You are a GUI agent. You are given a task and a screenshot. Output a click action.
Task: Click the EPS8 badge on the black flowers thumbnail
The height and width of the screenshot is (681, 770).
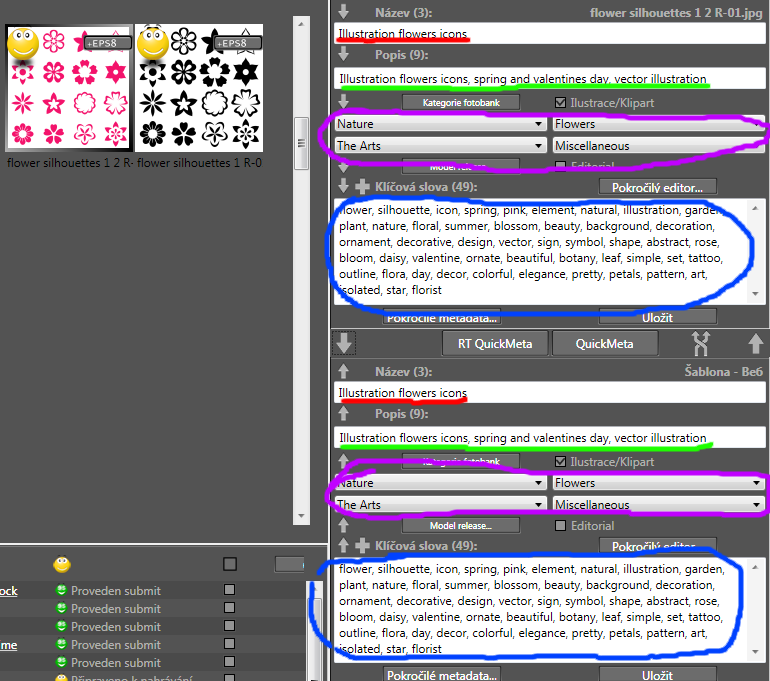(238, 43)
